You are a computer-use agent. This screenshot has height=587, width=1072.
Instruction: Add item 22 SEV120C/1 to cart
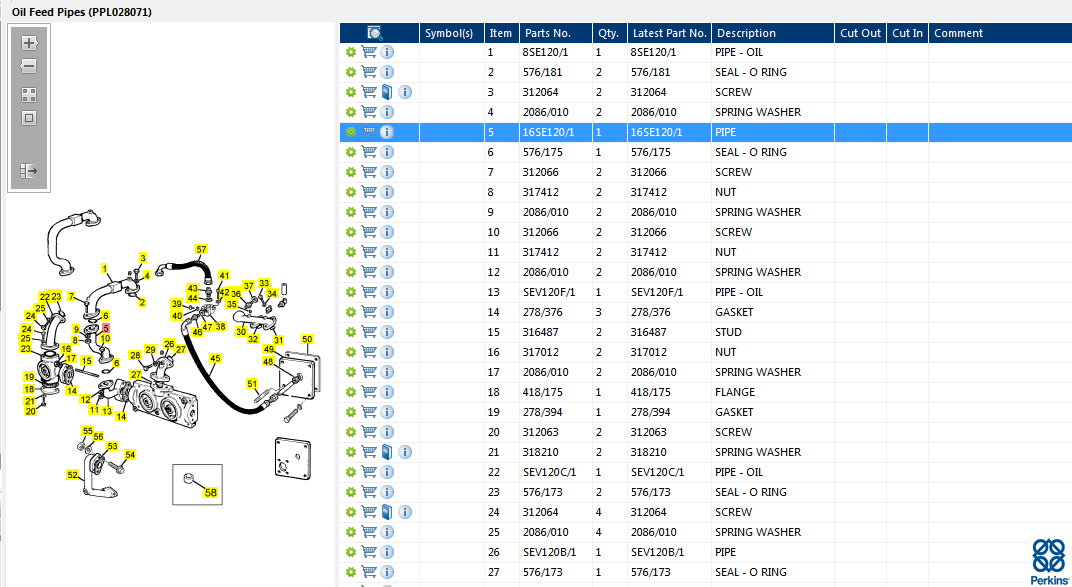[x=369, y=472]
